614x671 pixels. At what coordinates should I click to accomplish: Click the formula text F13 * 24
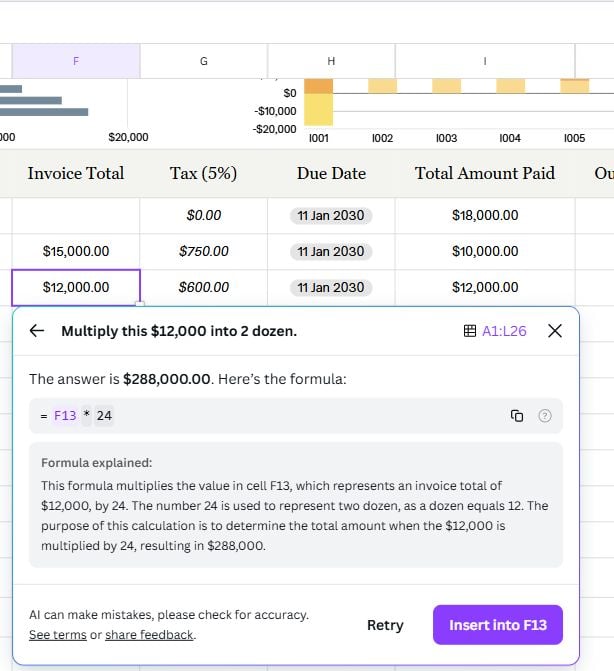tap(84, 416)
